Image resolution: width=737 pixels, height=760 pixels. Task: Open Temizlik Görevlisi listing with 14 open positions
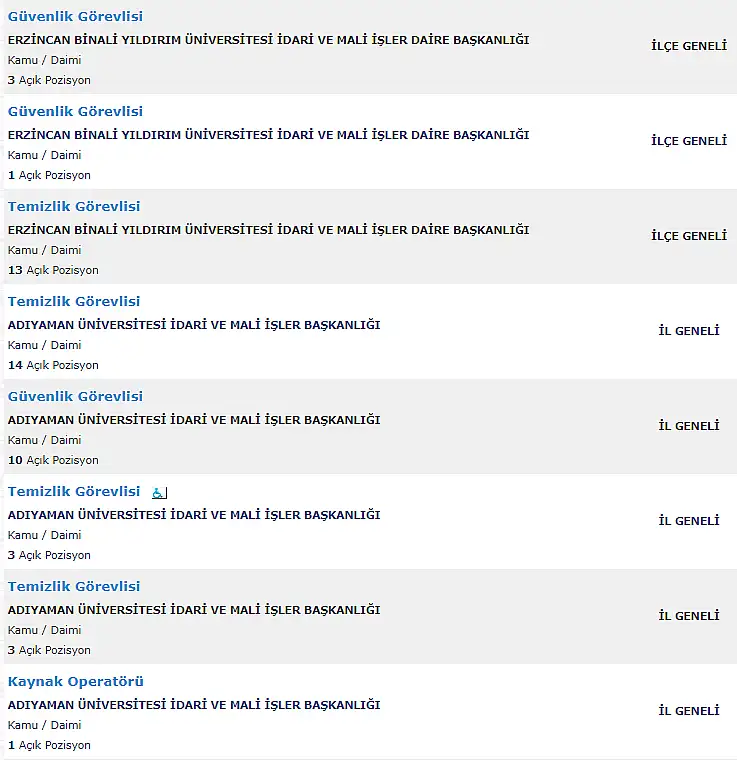74,301
